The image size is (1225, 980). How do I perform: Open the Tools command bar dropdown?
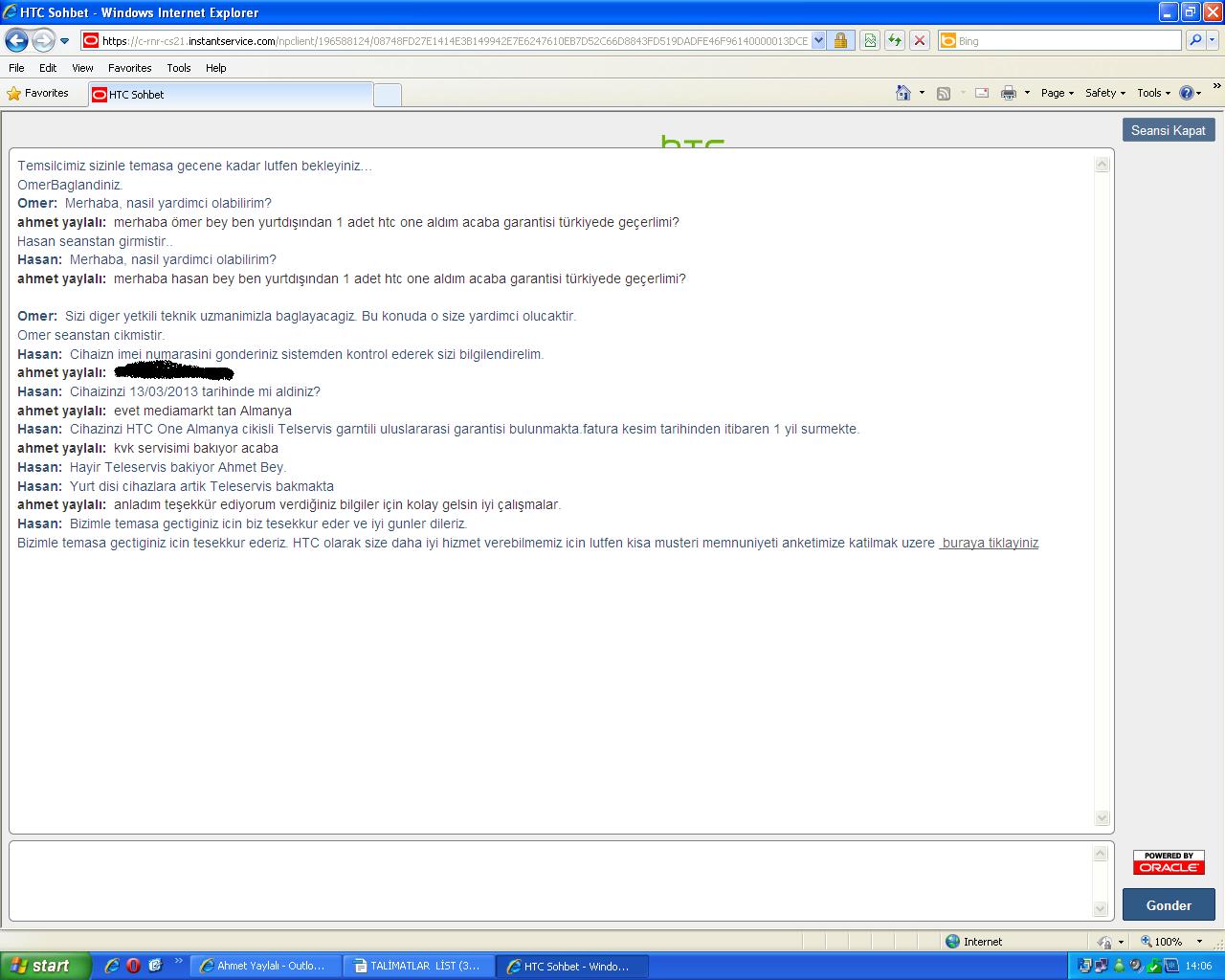click(x=1154, y=93)
